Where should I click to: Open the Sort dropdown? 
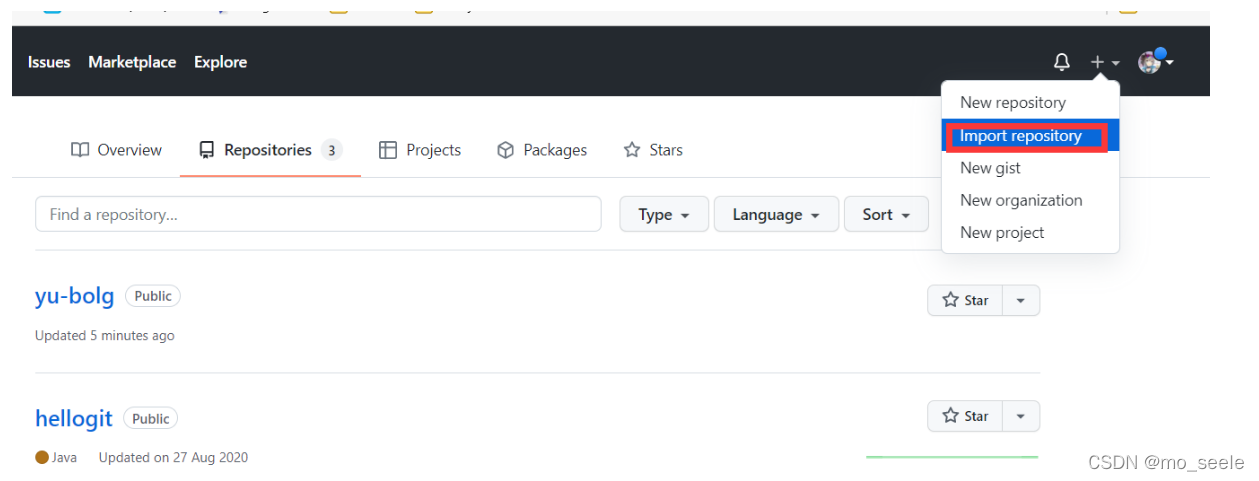887,214
